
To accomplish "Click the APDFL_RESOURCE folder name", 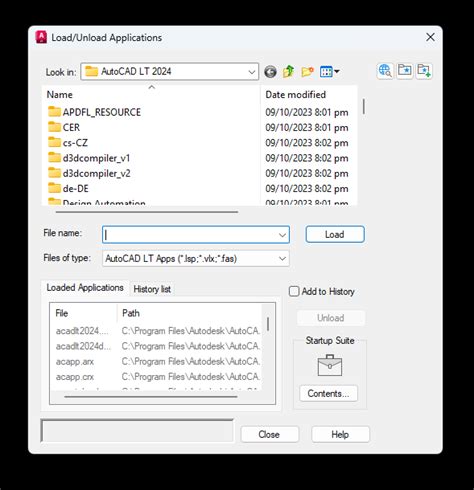I will (x=102, y=112).
